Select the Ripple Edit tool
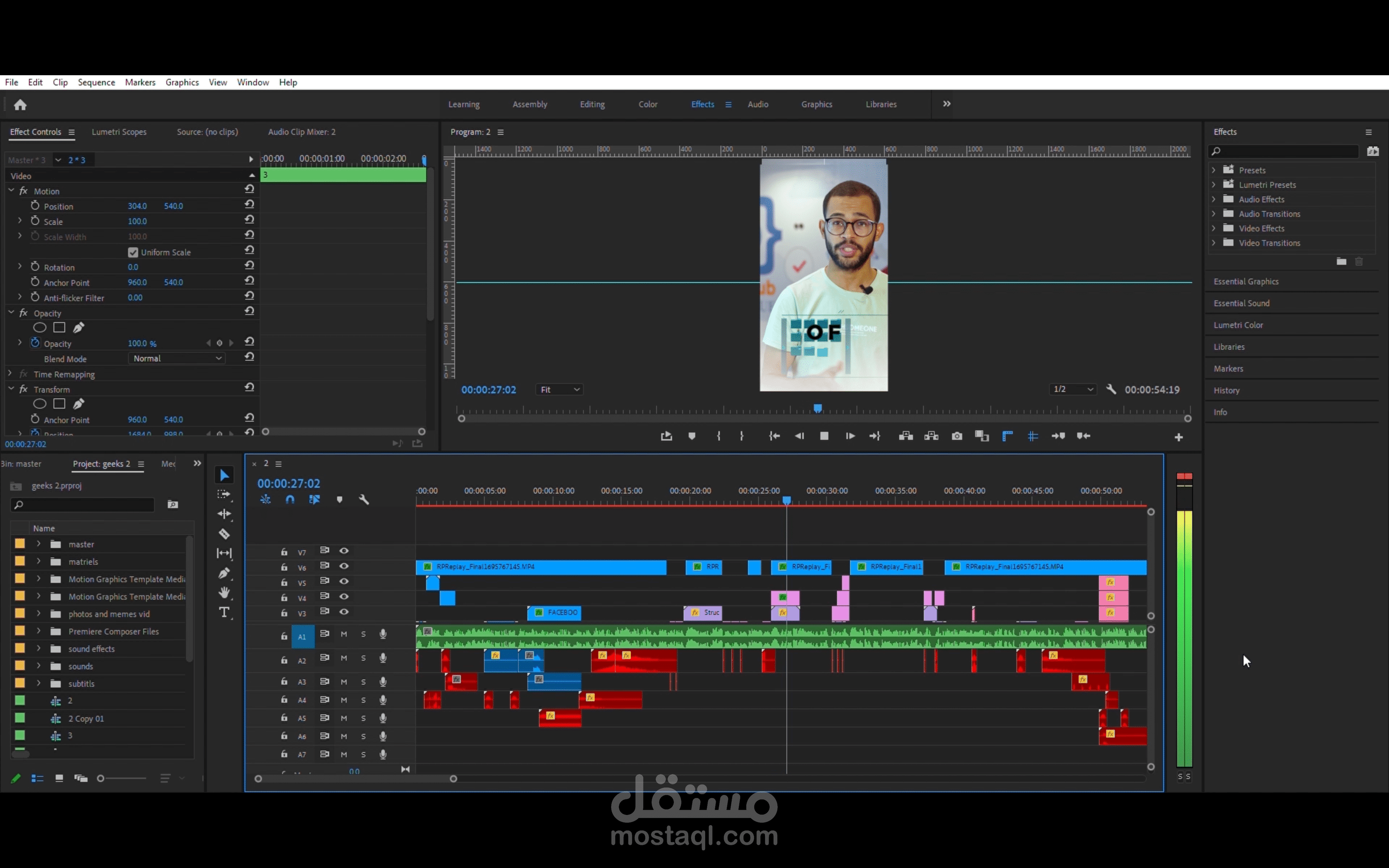Screen dimensions: 1389x868 (224, 514)
